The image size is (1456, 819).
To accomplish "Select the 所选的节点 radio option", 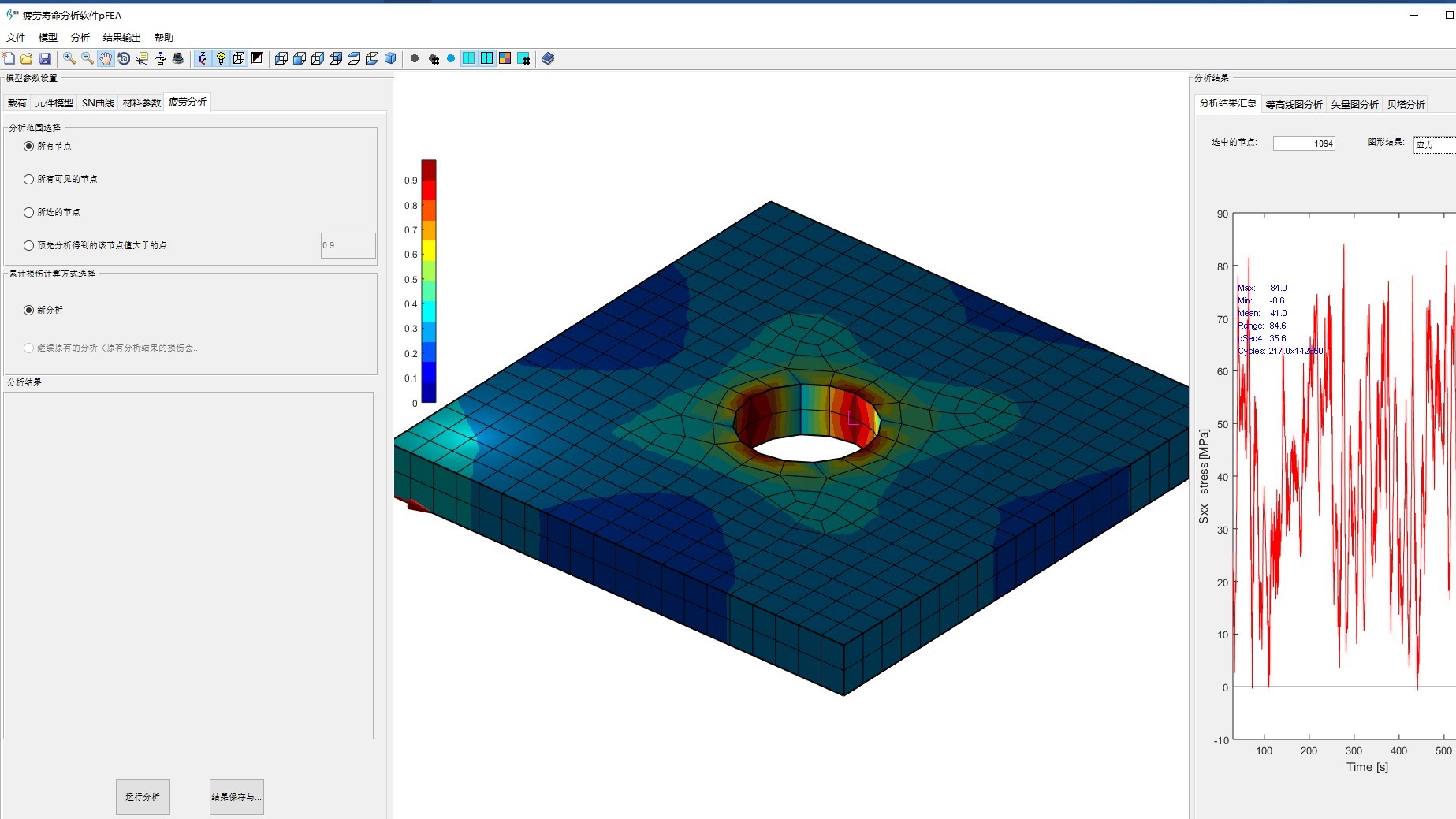I will point(29,212).
